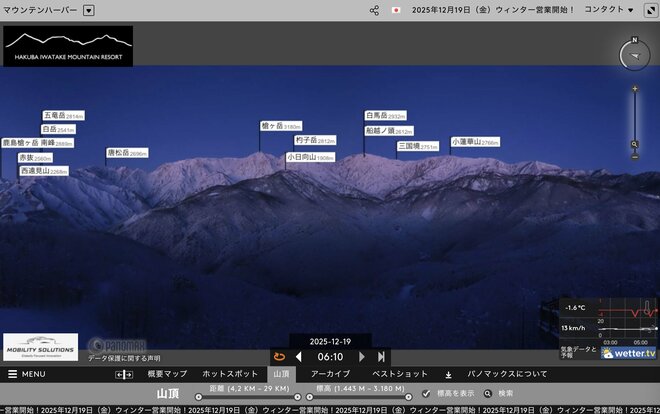
Task: Go to the next image arrow
Action: 362,357
